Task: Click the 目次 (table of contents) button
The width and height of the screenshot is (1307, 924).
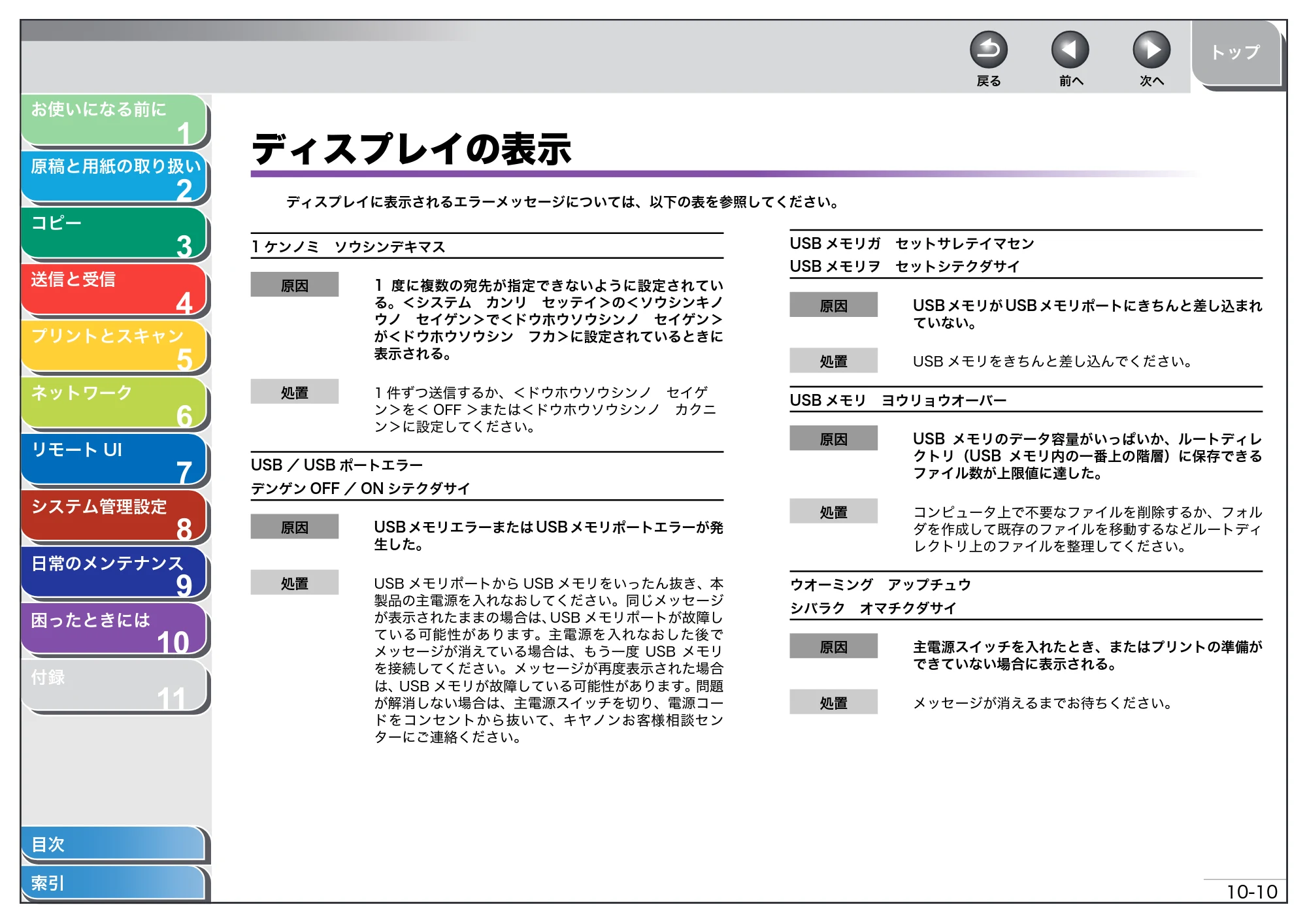Action: (x=113, y=844)
